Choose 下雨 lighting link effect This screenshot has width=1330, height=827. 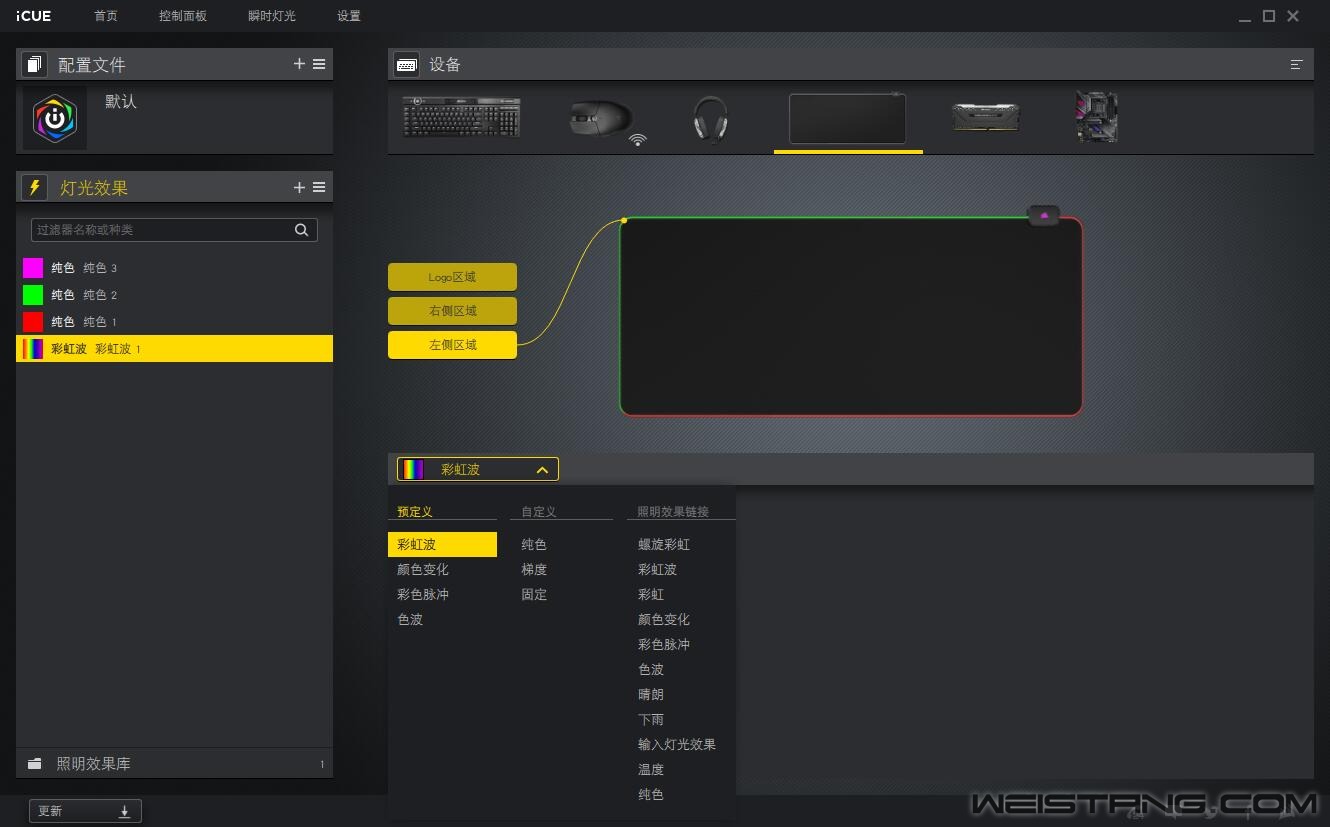click(651, 720)
